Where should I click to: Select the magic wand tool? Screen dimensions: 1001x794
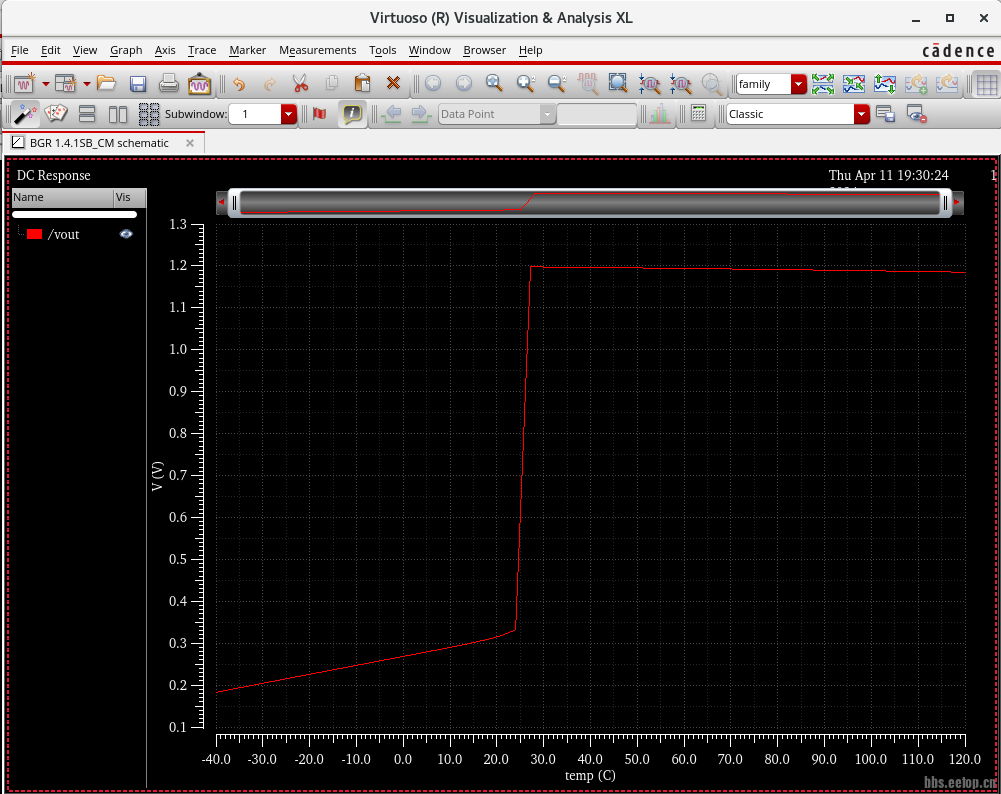point(25,114)
